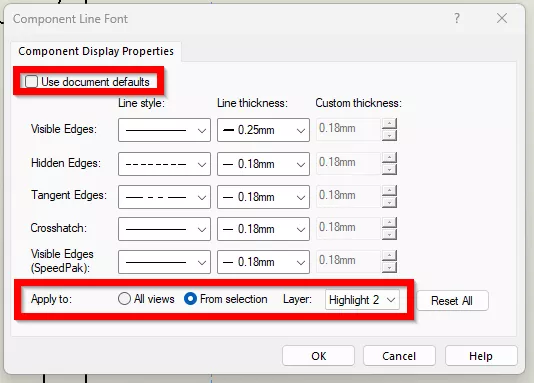Open the SpeedPak Visible Edges thickness dropdown
The image size is (534, 383).
263,262
